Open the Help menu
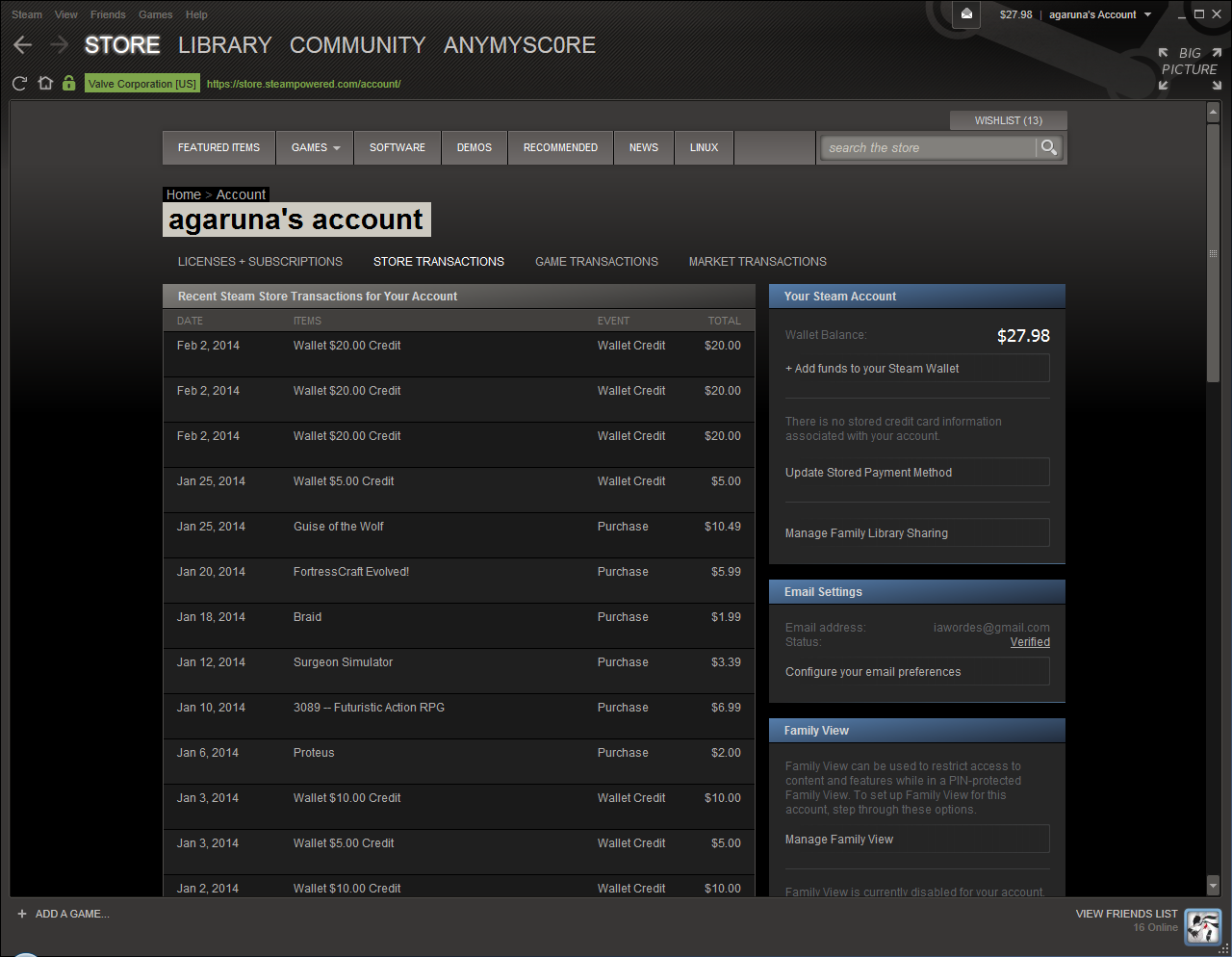 [x=196, y=14]
